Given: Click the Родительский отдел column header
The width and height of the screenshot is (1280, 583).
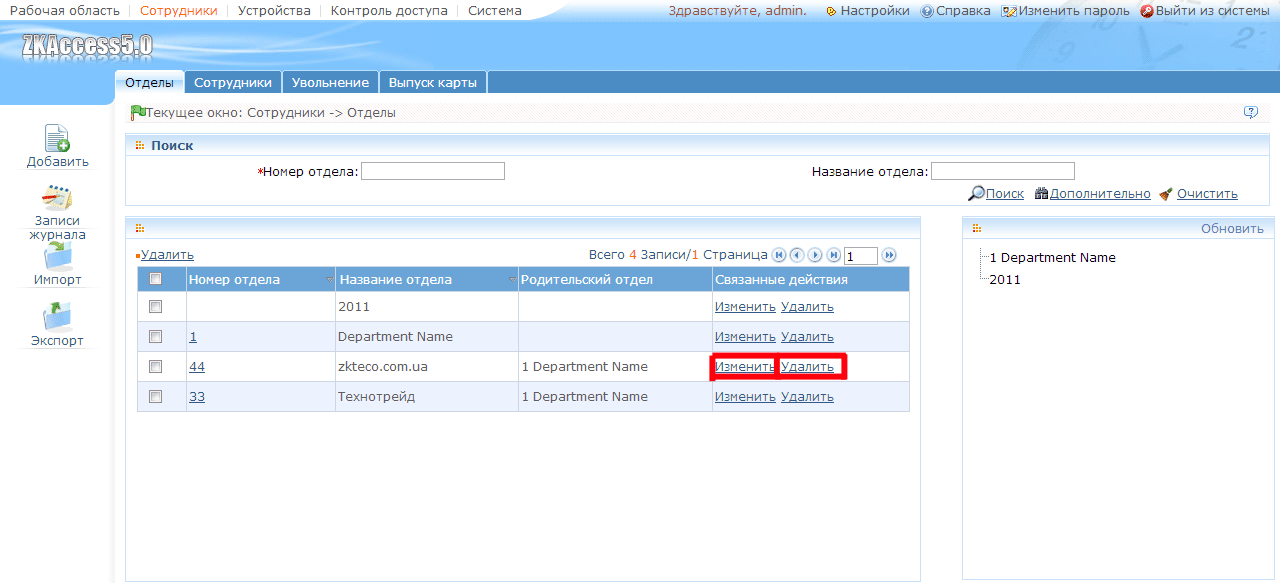Looking at the screenshot, I should pyautogui.click(x=615, y=279).
